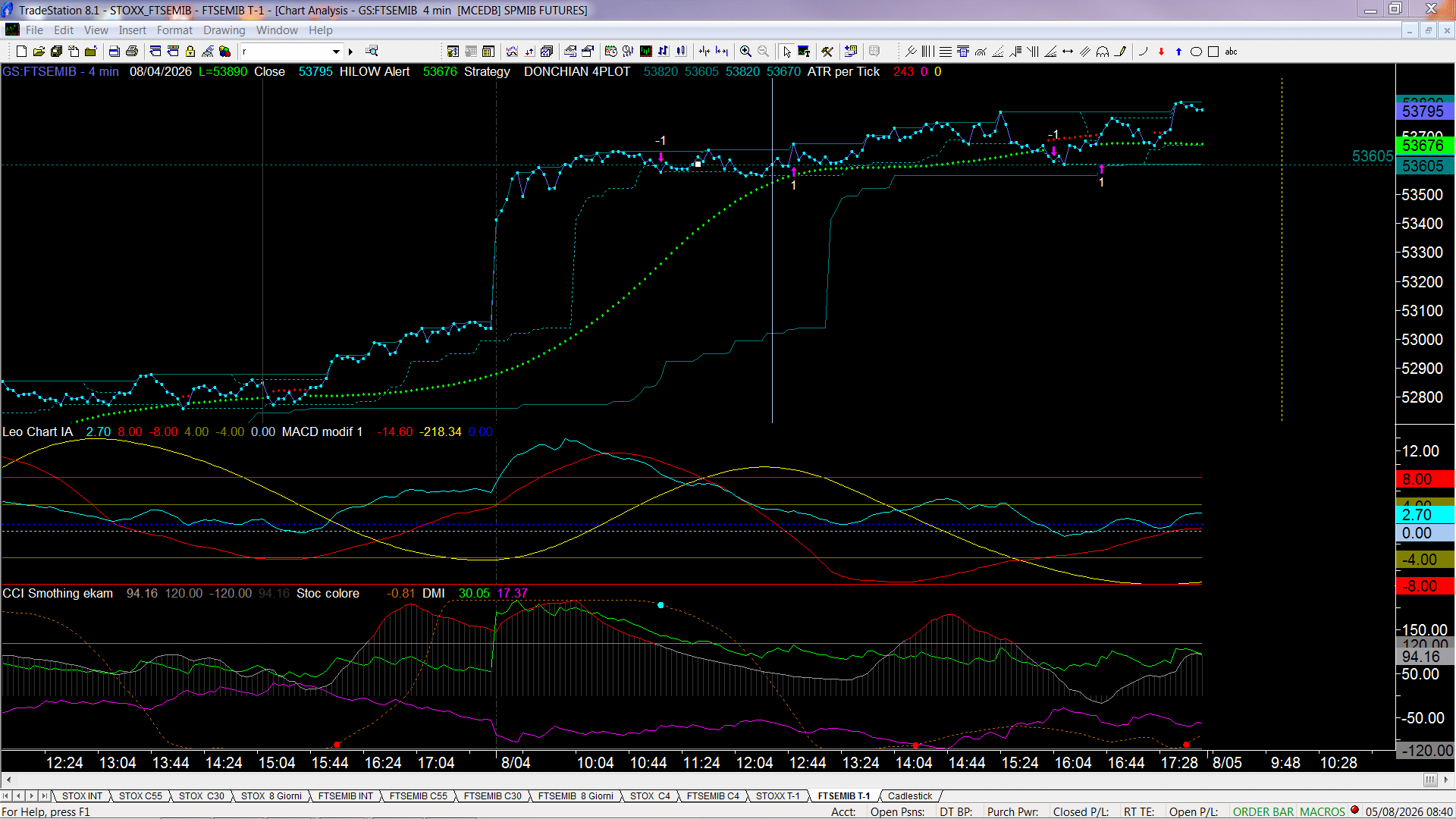Click the magnifier lookup icon beside the symbol box
1456x819 pixels.
pyautogui.click(x=372, y=52)
